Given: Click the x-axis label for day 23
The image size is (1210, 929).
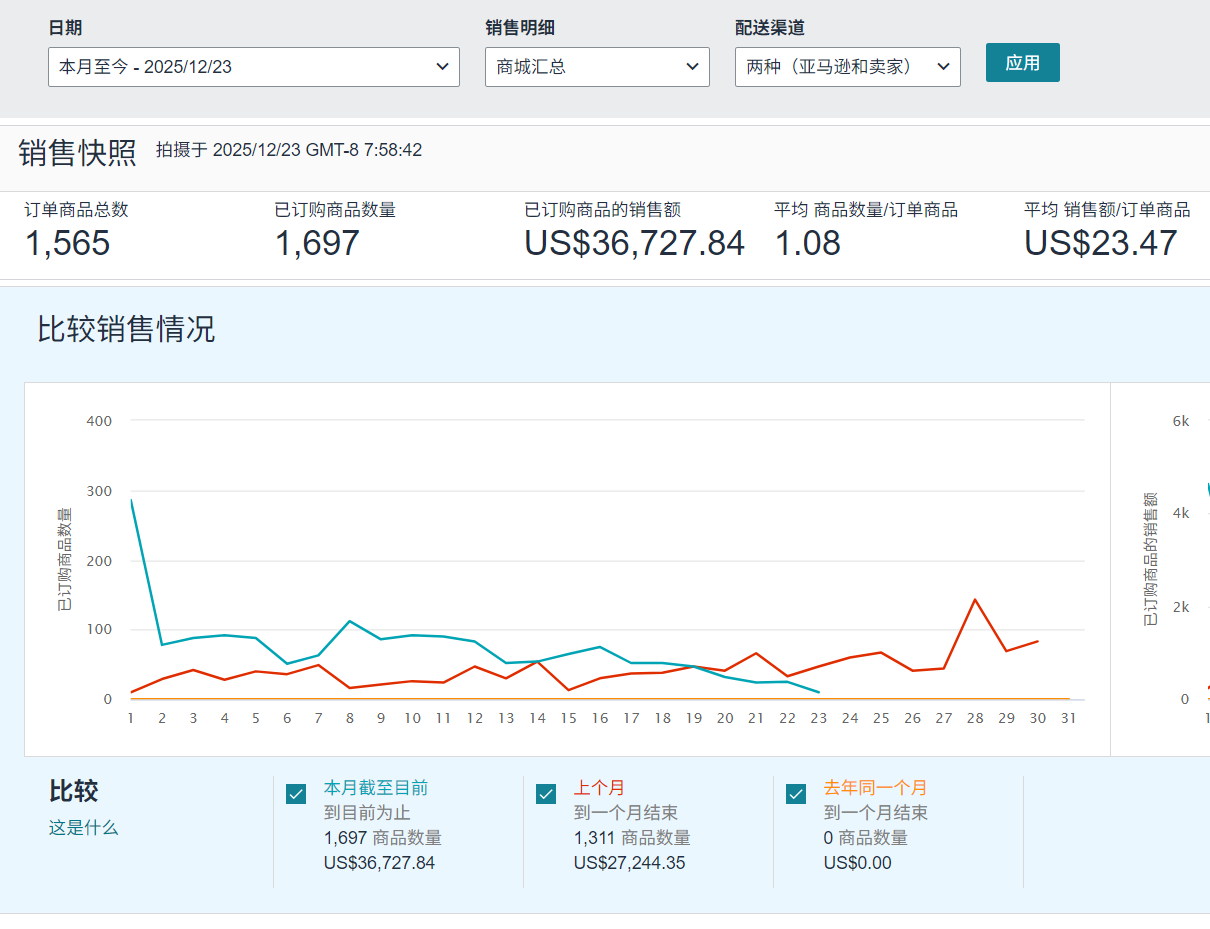Looking at the screenshot, I should [818, 718].
